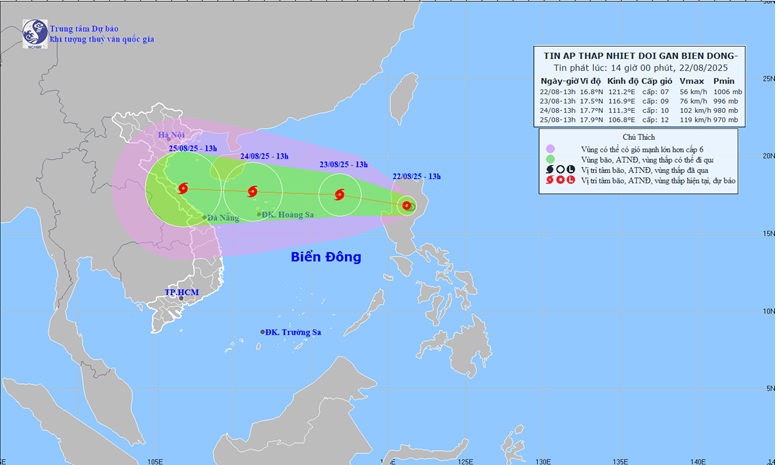Select the 22/08-13h row in the forecast table
Image resolution: width=776 pixels, height=465 pixels.
point(640,90)
